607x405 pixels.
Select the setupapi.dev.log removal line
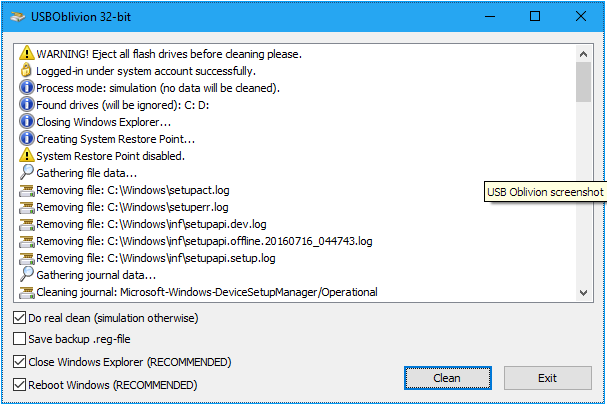[151, 224]
